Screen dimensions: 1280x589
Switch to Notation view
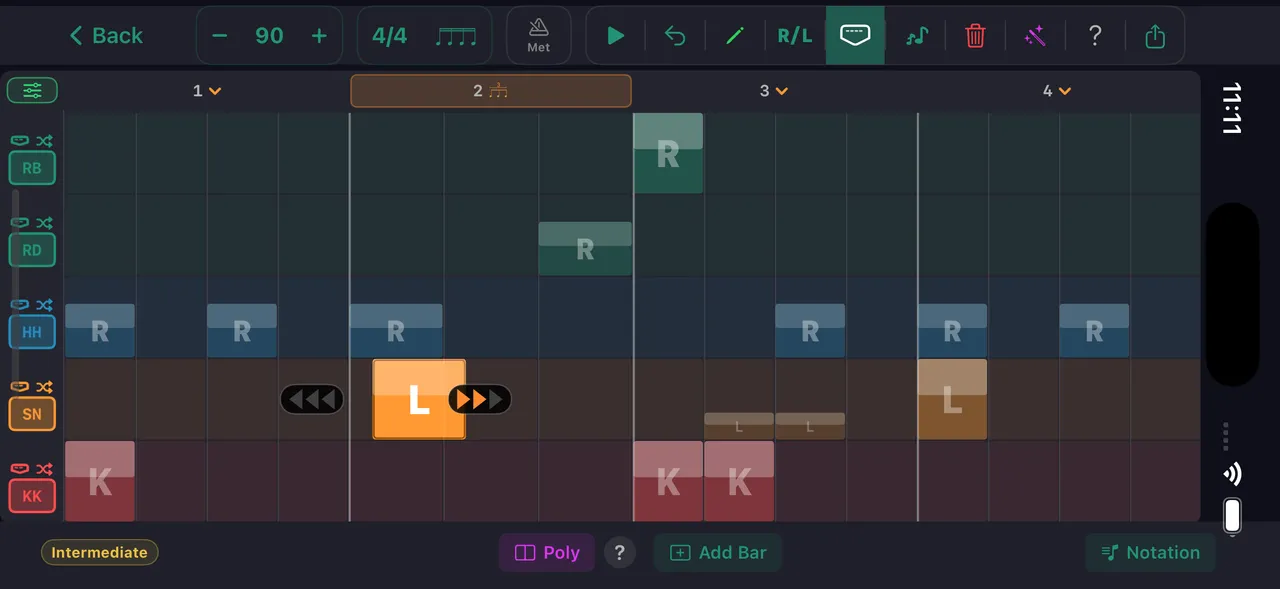(x=1150, y=553)
